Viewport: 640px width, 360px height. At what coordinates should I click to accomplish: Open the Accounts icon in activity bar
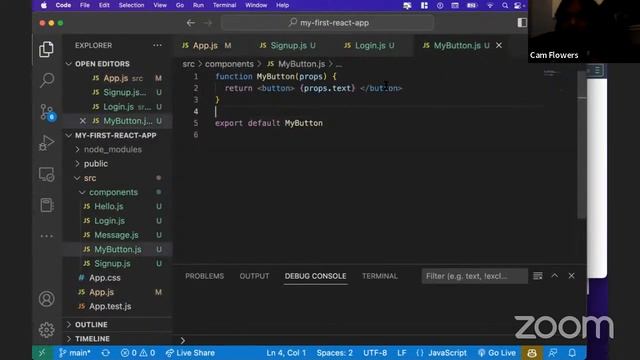47,299
